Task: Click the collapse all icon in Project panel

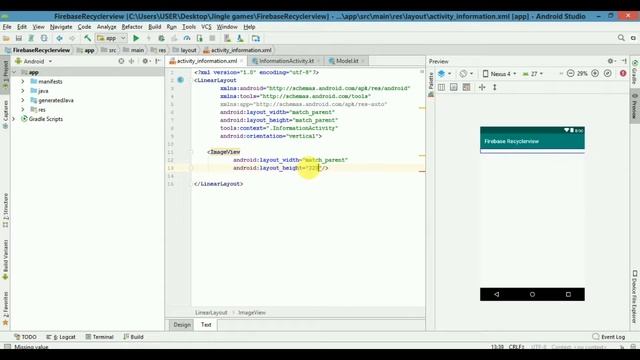Action: (131, 61)
